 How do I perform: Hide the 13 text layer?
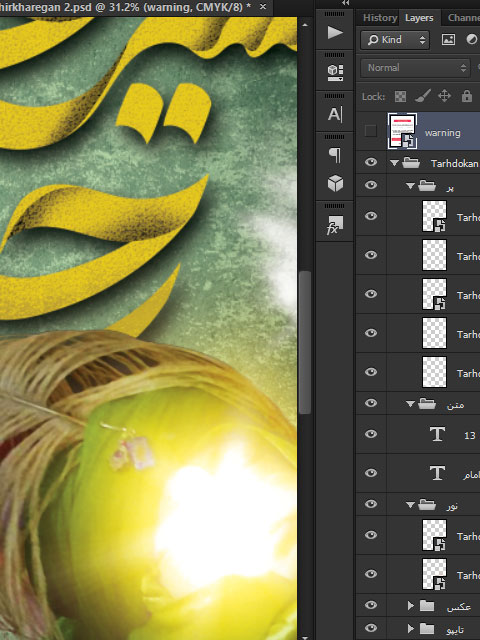tap(371, 434)
